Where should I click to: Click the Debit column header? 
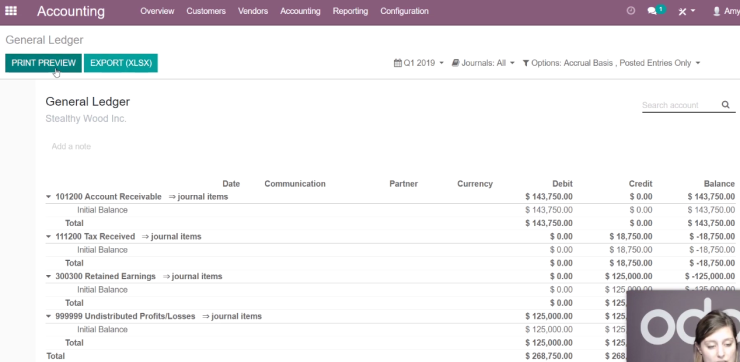pyautogui.click(x=563, y=184)
